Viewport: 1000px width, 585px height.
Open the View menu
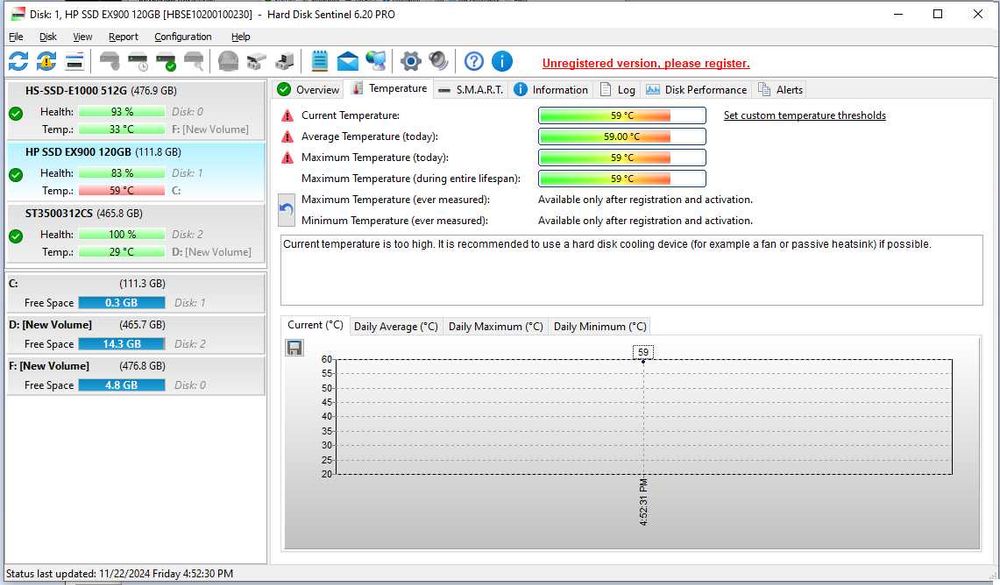tap(82, 37)
